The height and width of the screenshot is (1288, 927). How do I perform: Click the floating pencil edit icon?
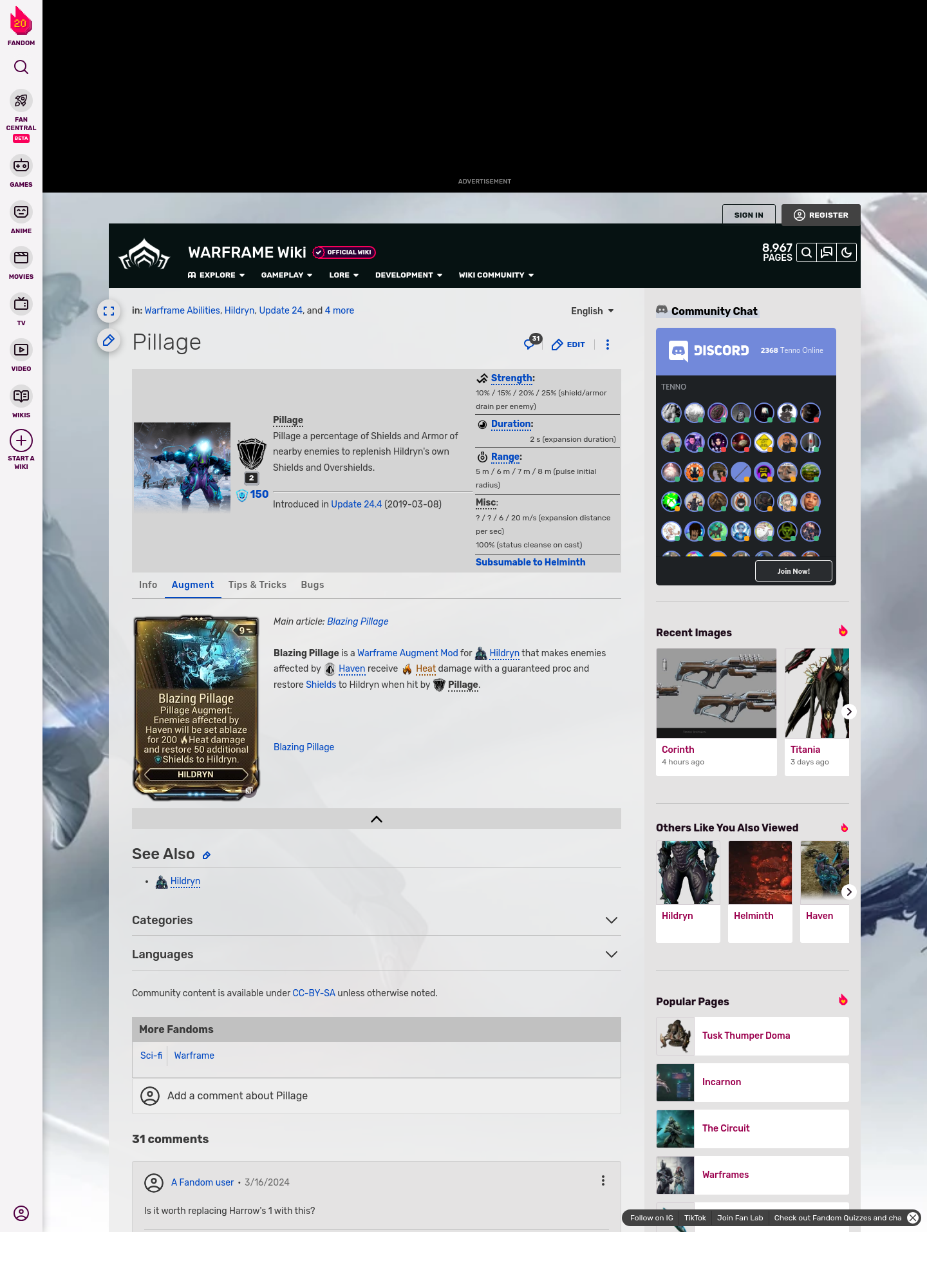109,340
